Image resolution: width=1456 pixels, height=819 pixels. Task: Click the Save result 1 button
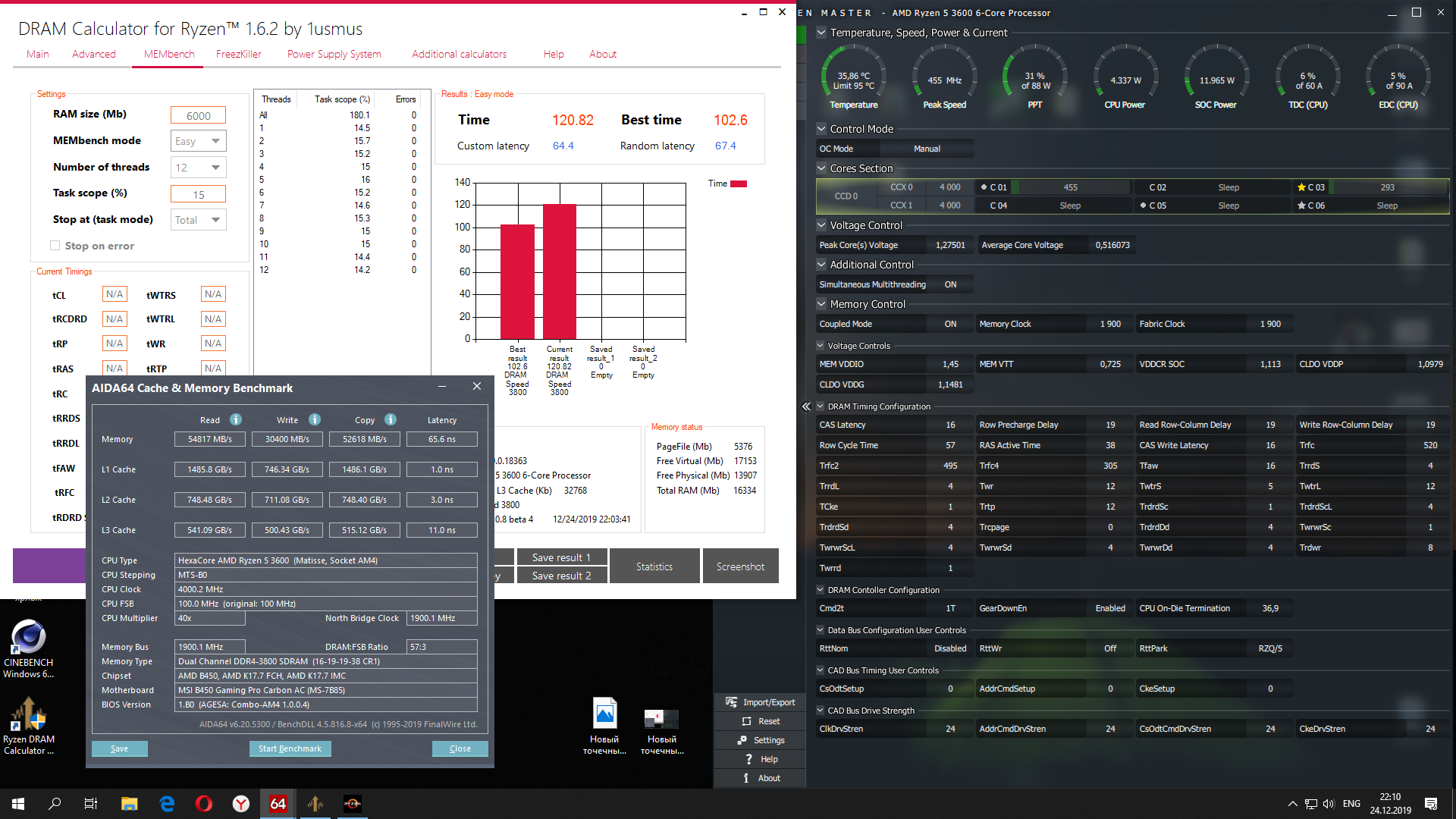561,557
